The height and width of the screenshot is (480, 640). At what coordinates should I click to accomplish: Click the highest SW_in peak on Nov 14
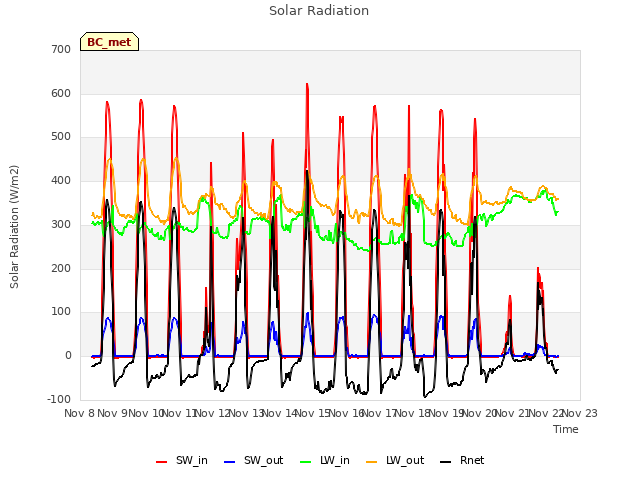pos(307,84)
